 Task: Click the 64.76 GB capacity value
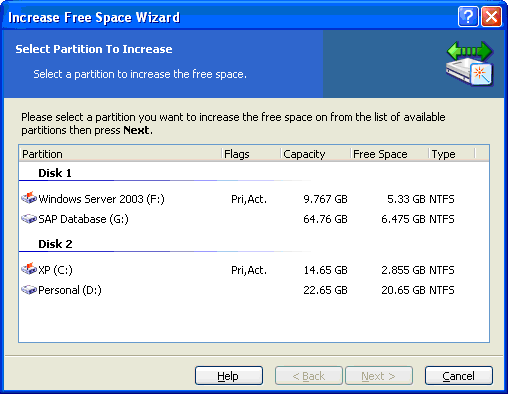click(x=325, y=219)
